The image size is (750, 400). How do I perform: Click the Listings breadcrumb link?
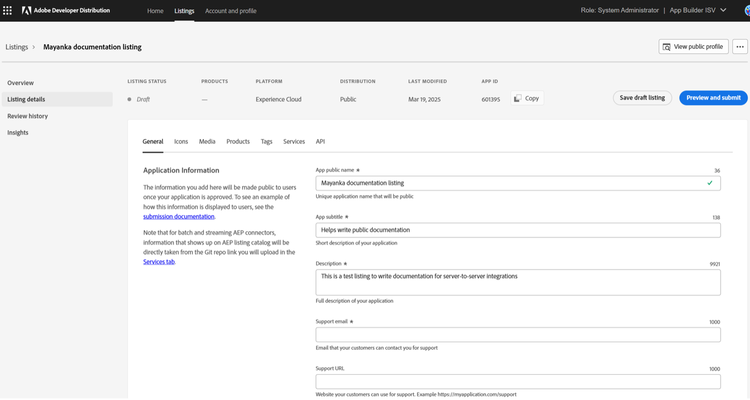[x=17, y=47]
